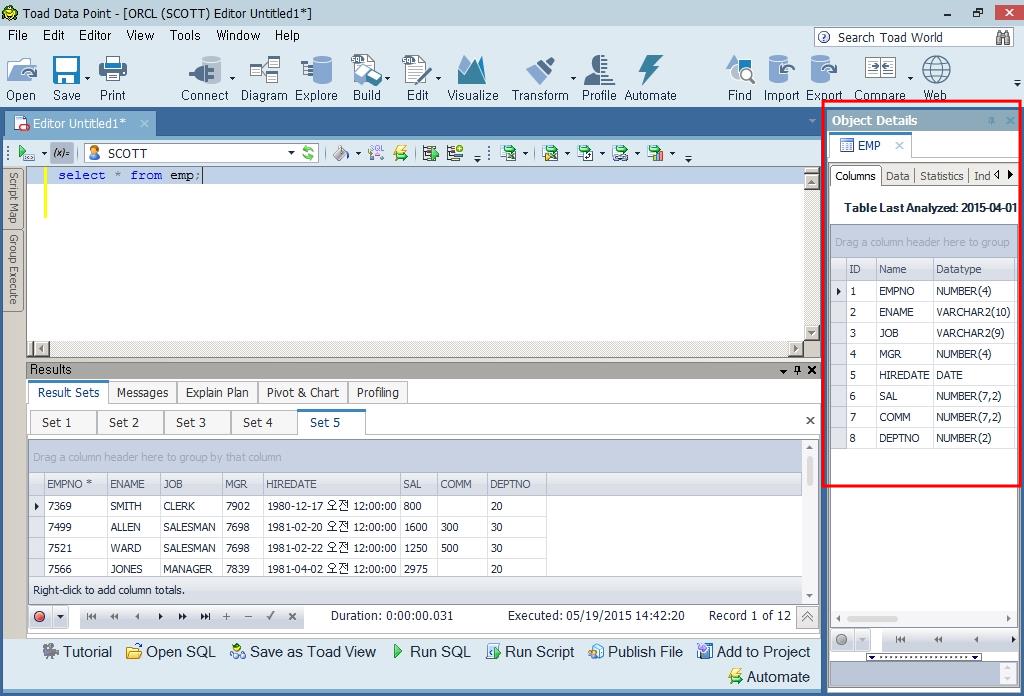Expand the SCOTT schema dropdown
Viewport: 1024px width, 696px height.
coord(291,153)
